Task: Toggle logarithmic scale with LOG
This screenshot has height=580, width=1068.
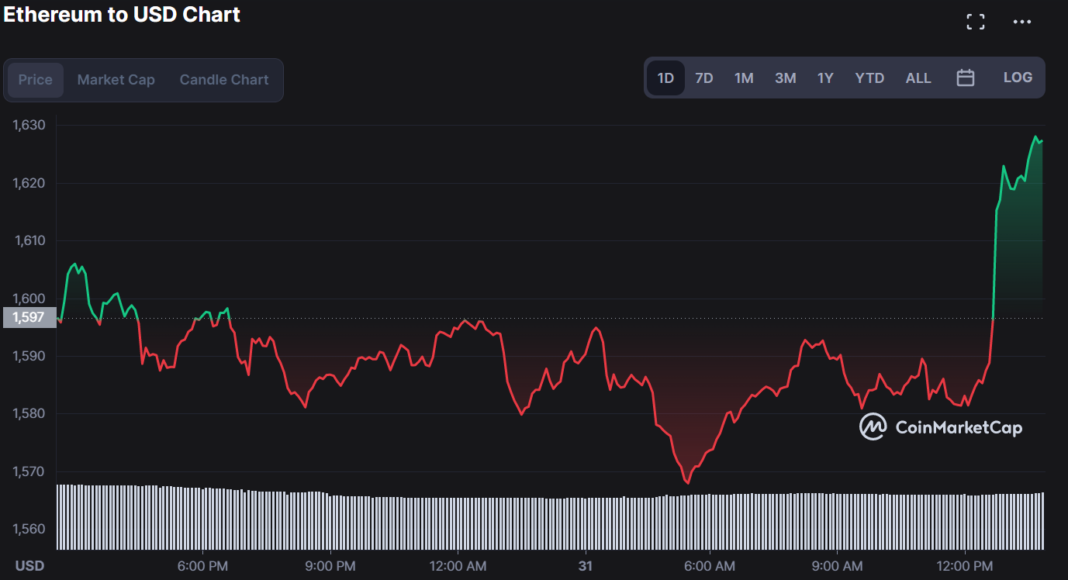Action: pyautogui.click(x=1017, y=76)
